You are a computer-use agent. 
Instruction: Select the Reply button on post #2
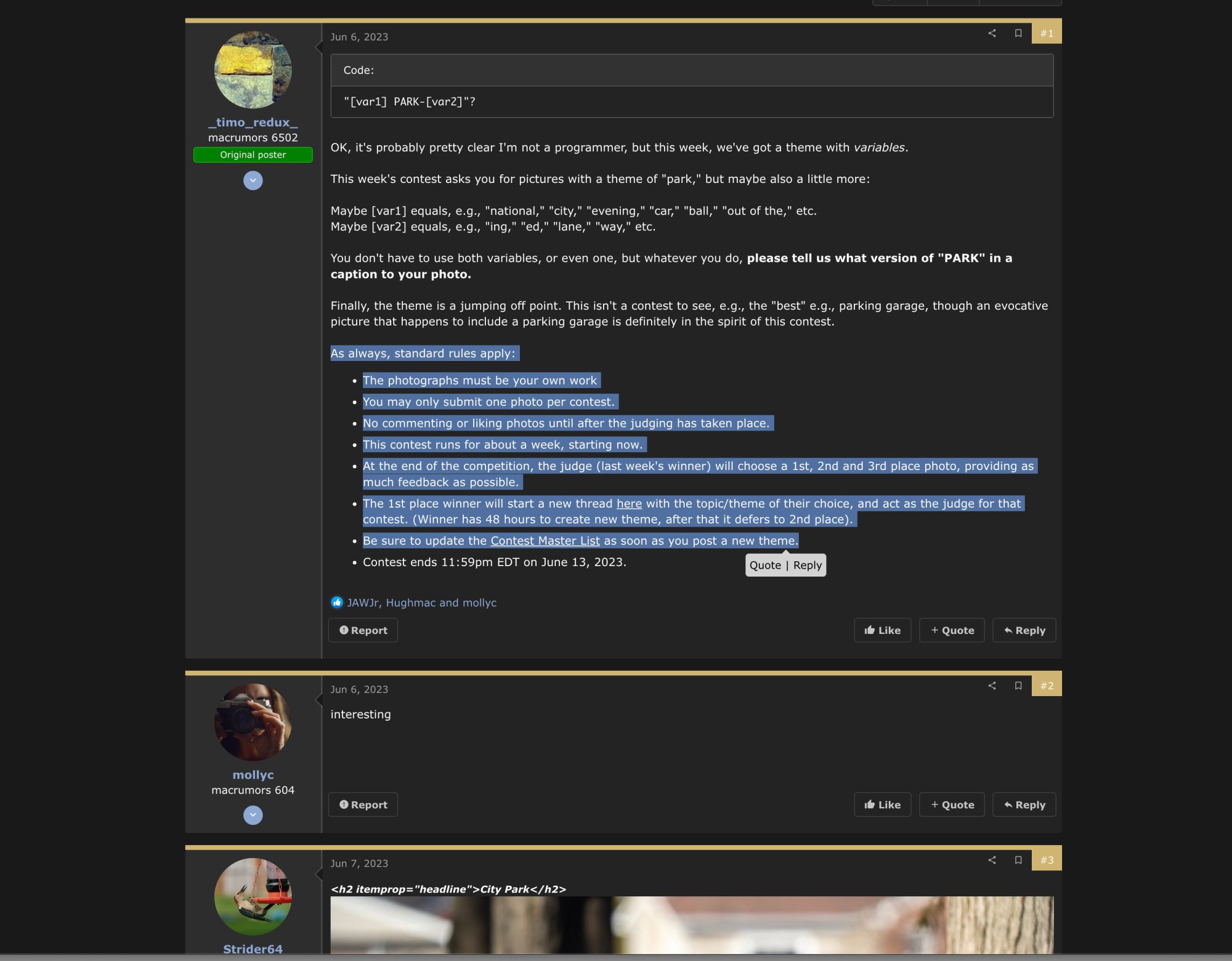click(x=1024, y=804)
